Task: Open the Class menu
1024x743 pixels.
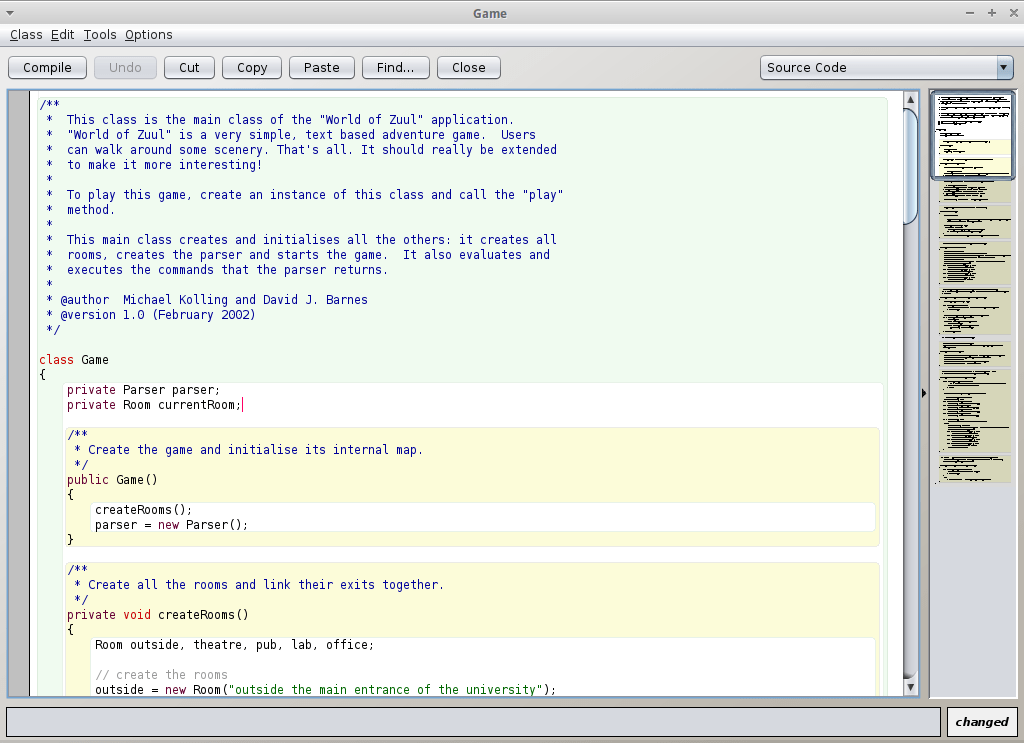Action: (26, 34)
